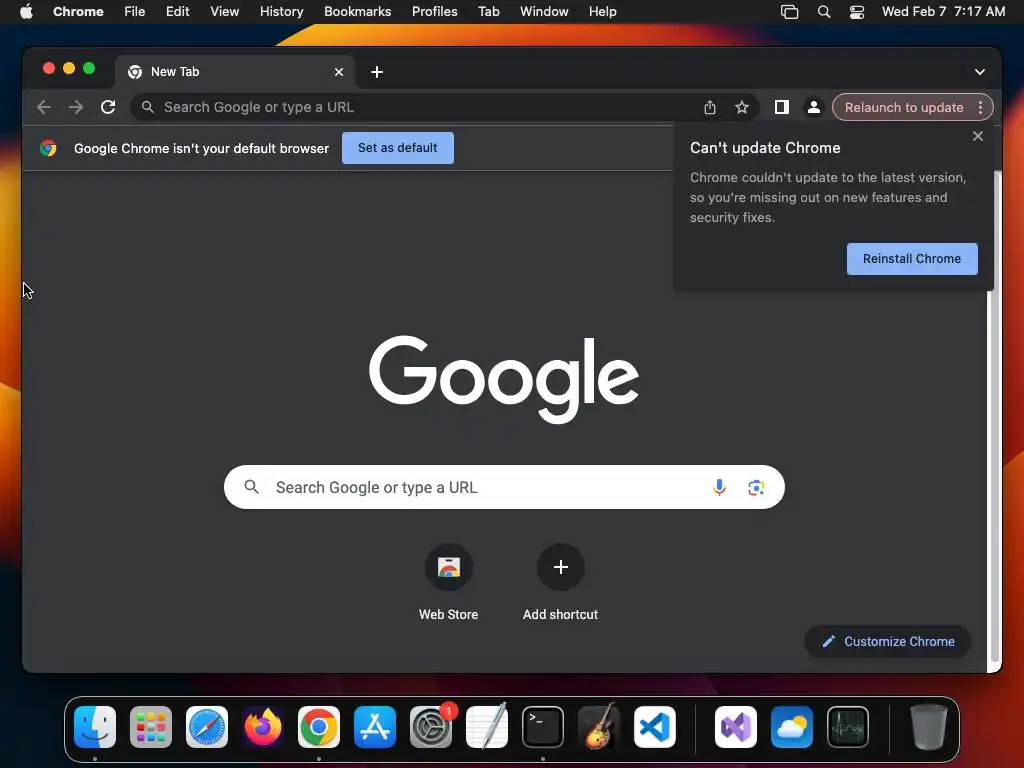Open Customize Chrome panel
Viewport: 1024px width, 768px height.
888,641
